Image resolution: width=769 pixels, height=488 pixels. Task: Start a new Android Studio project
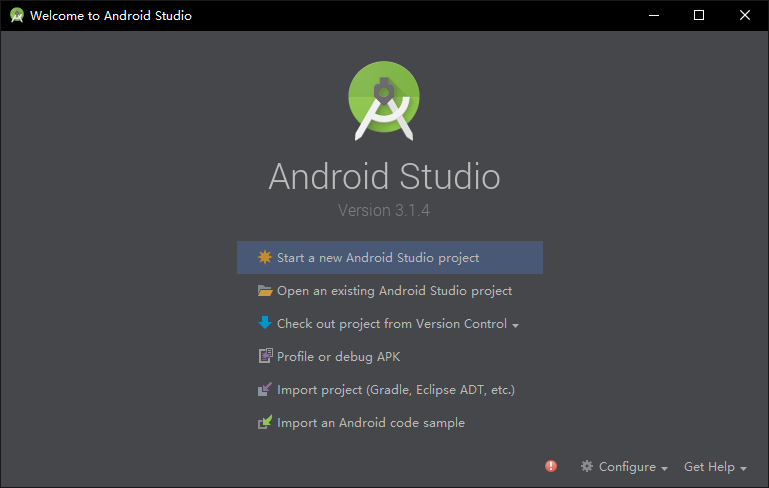click(390, 257)
